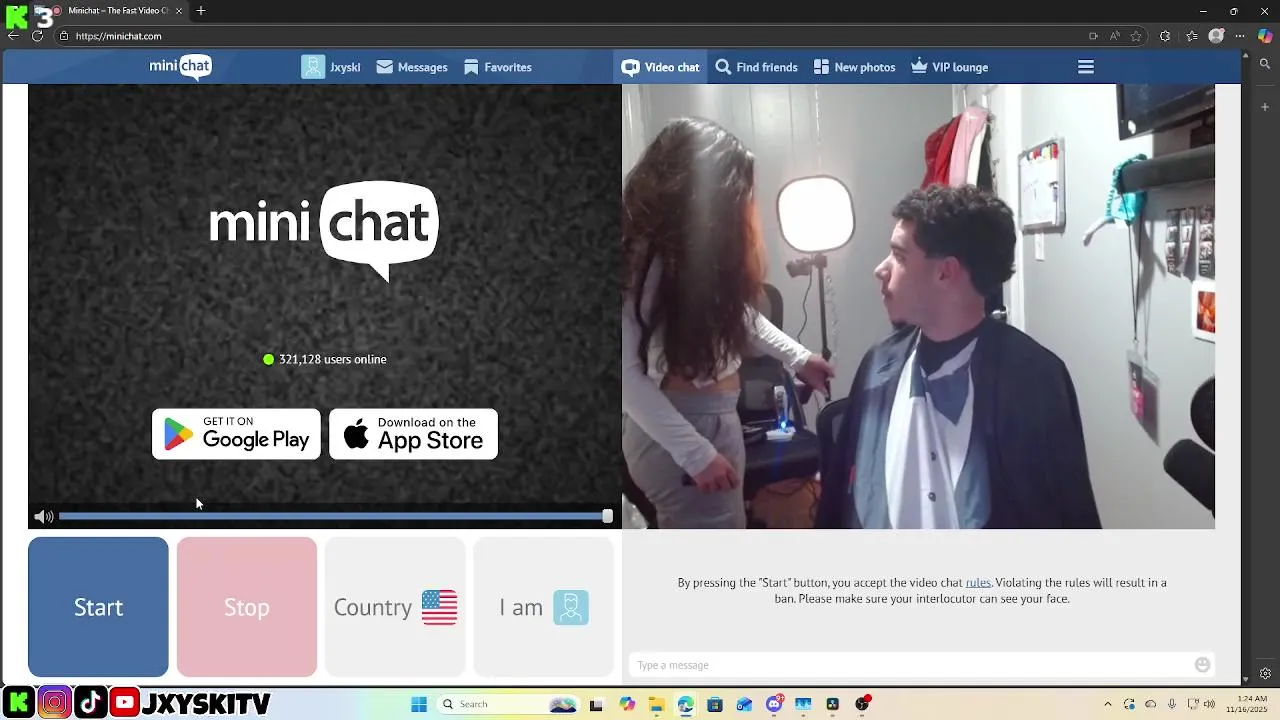Click the Download on the App Store badge

pos(413,434)
